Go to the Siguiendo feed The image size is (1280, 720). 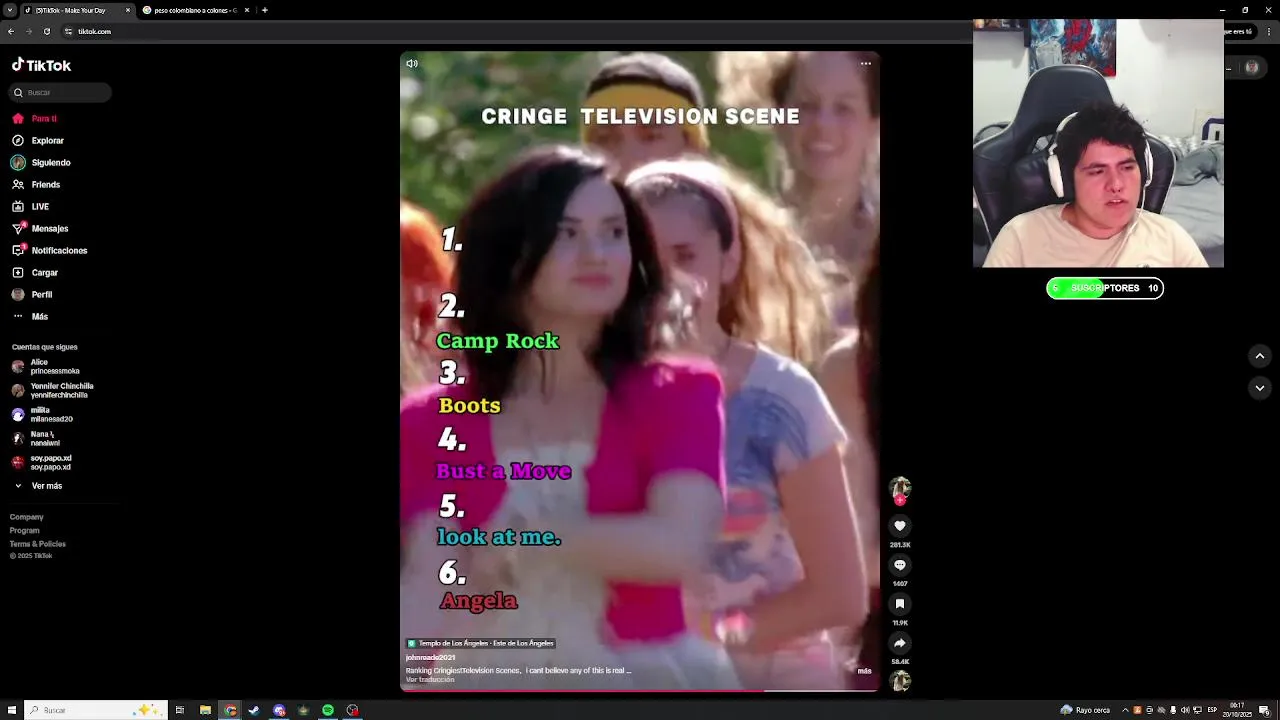[41, 162]
